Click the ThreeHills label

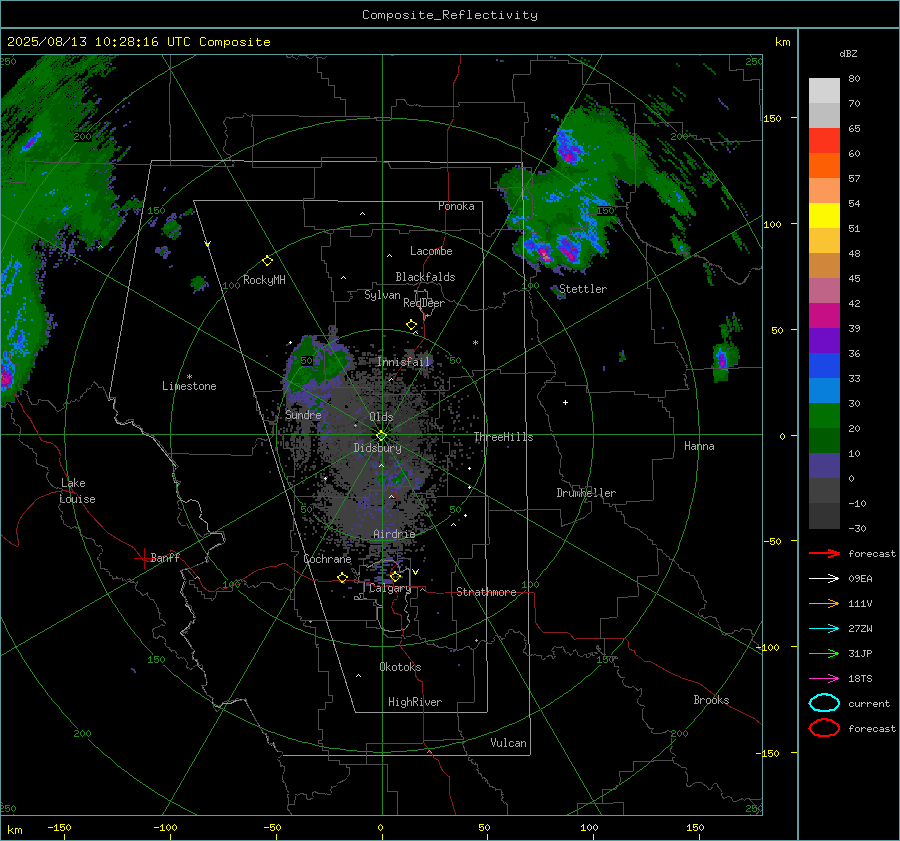503,437
